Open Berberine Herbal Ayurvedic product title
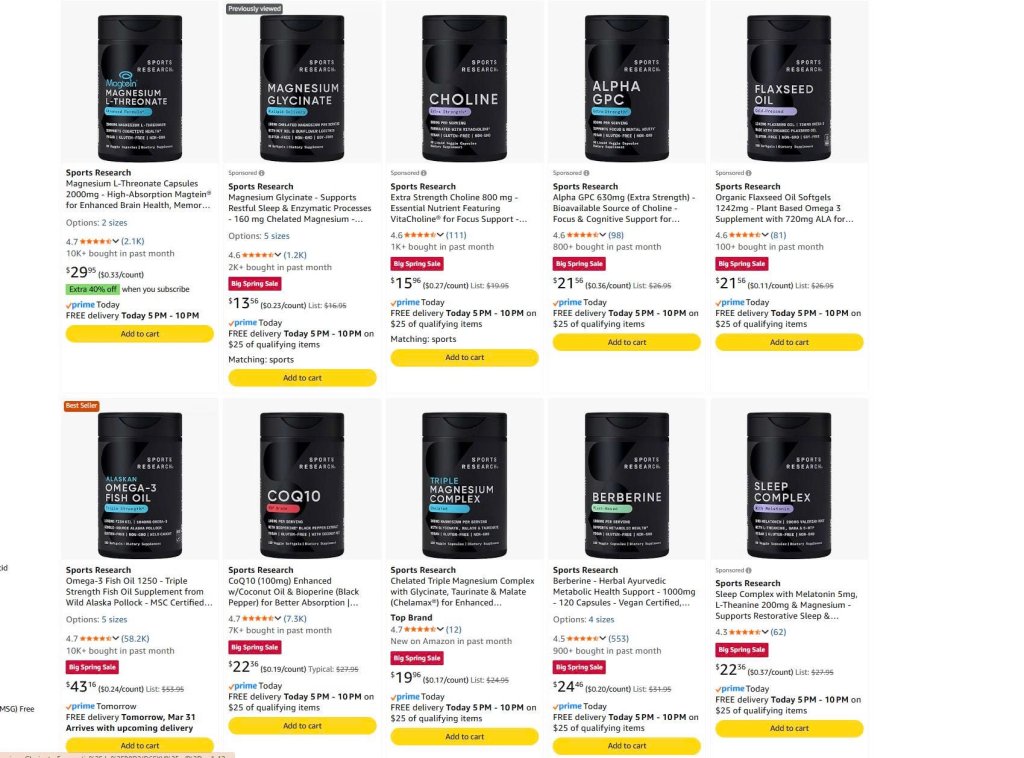1024x758 pixels. coord(624,592)
